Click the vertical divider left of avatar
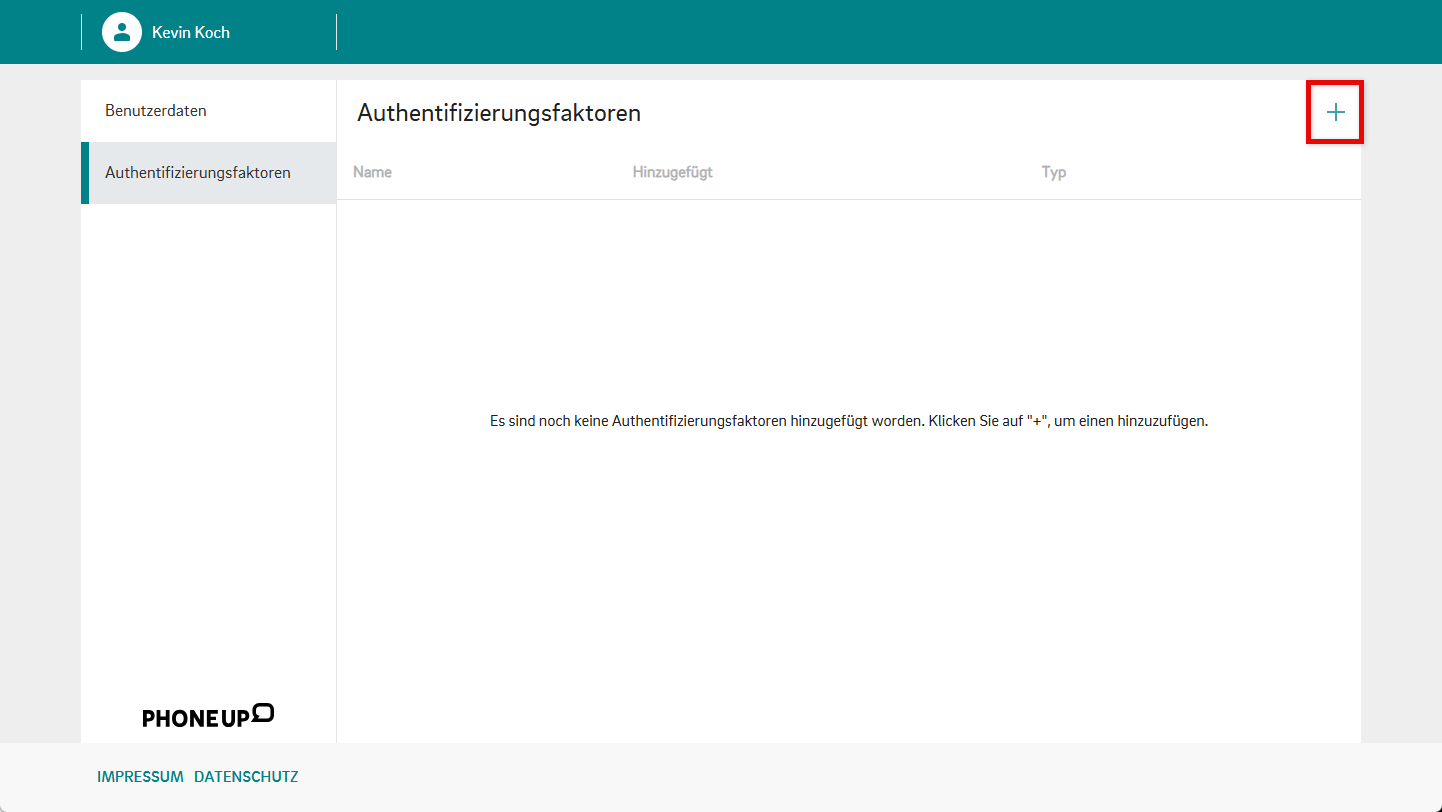Viewport: 1442px width, 812px height. [x=81, y=32]
